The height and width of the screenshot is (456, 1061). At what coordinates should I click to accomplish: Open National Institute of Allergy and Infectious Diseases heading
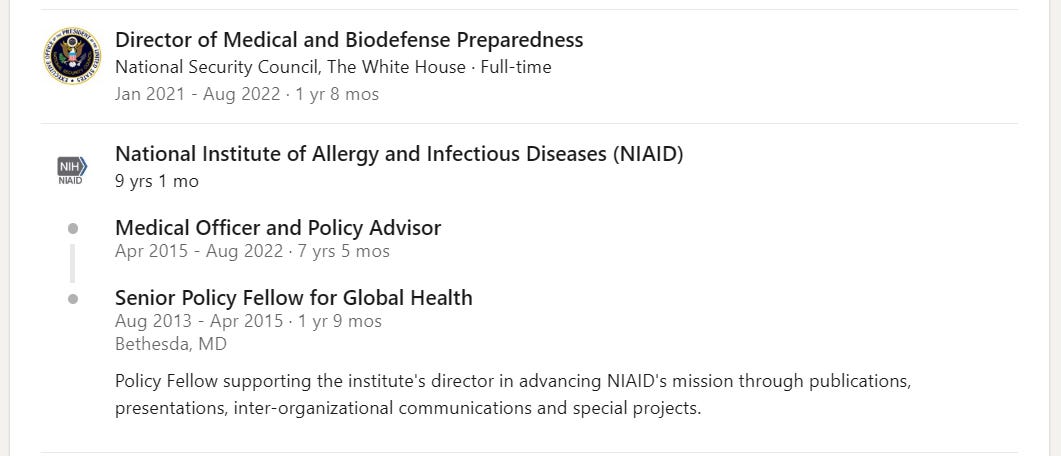tap(399, 154)
